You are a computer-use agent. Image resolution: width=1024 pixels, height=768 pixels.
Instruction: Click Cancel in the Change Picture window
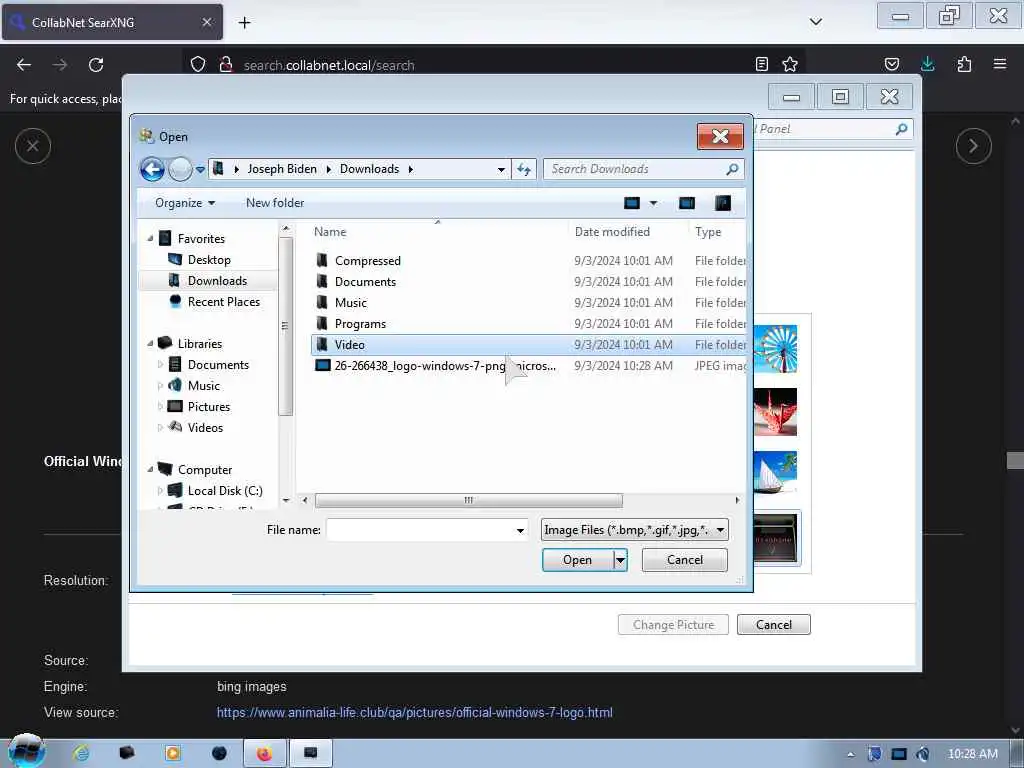click(773, 624)
